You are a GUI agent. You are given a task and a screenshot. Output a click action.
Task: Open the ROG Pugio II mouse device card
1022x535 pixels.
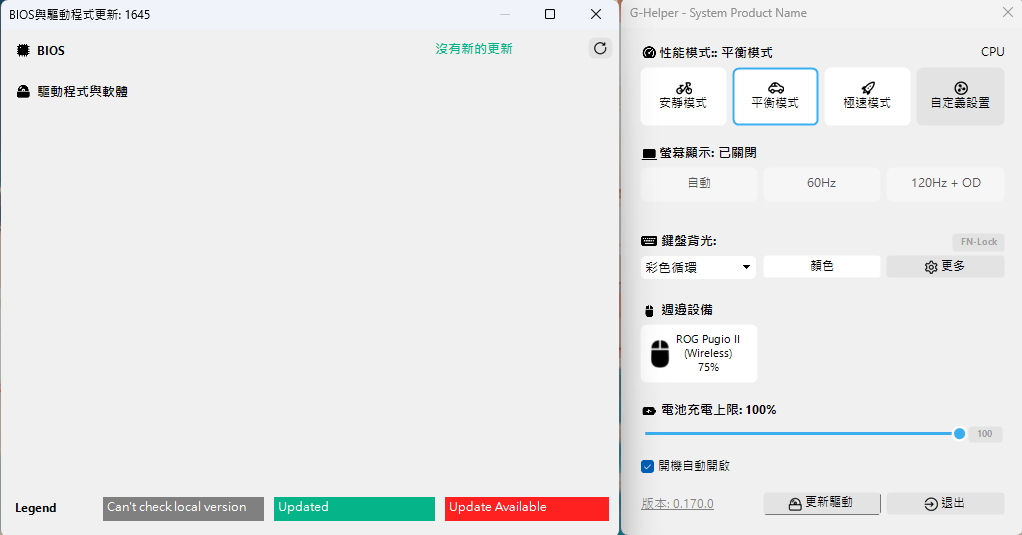point(699,353)
